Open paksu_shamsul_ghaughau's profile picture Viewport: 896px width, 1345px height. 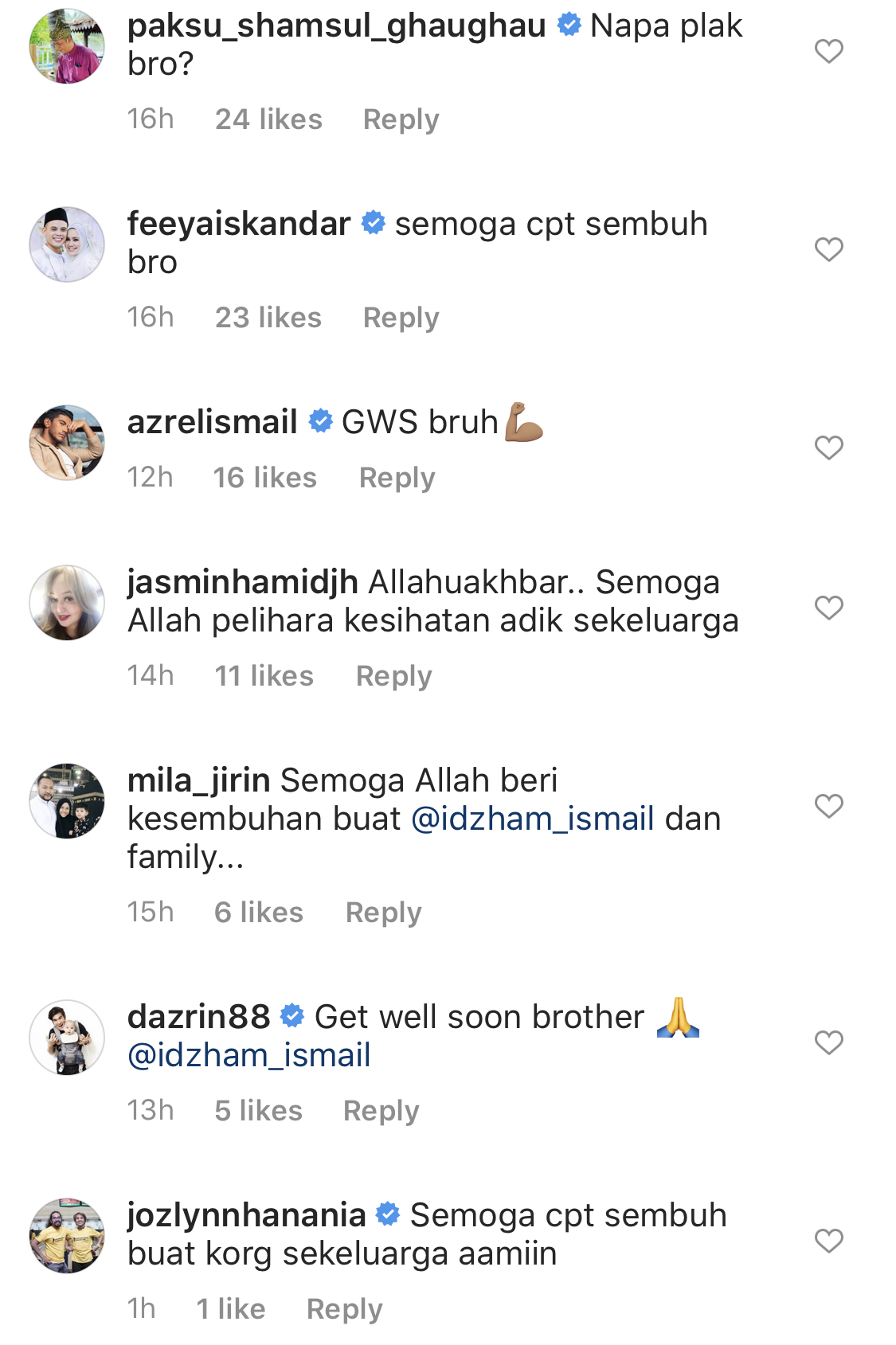[67, 46]
